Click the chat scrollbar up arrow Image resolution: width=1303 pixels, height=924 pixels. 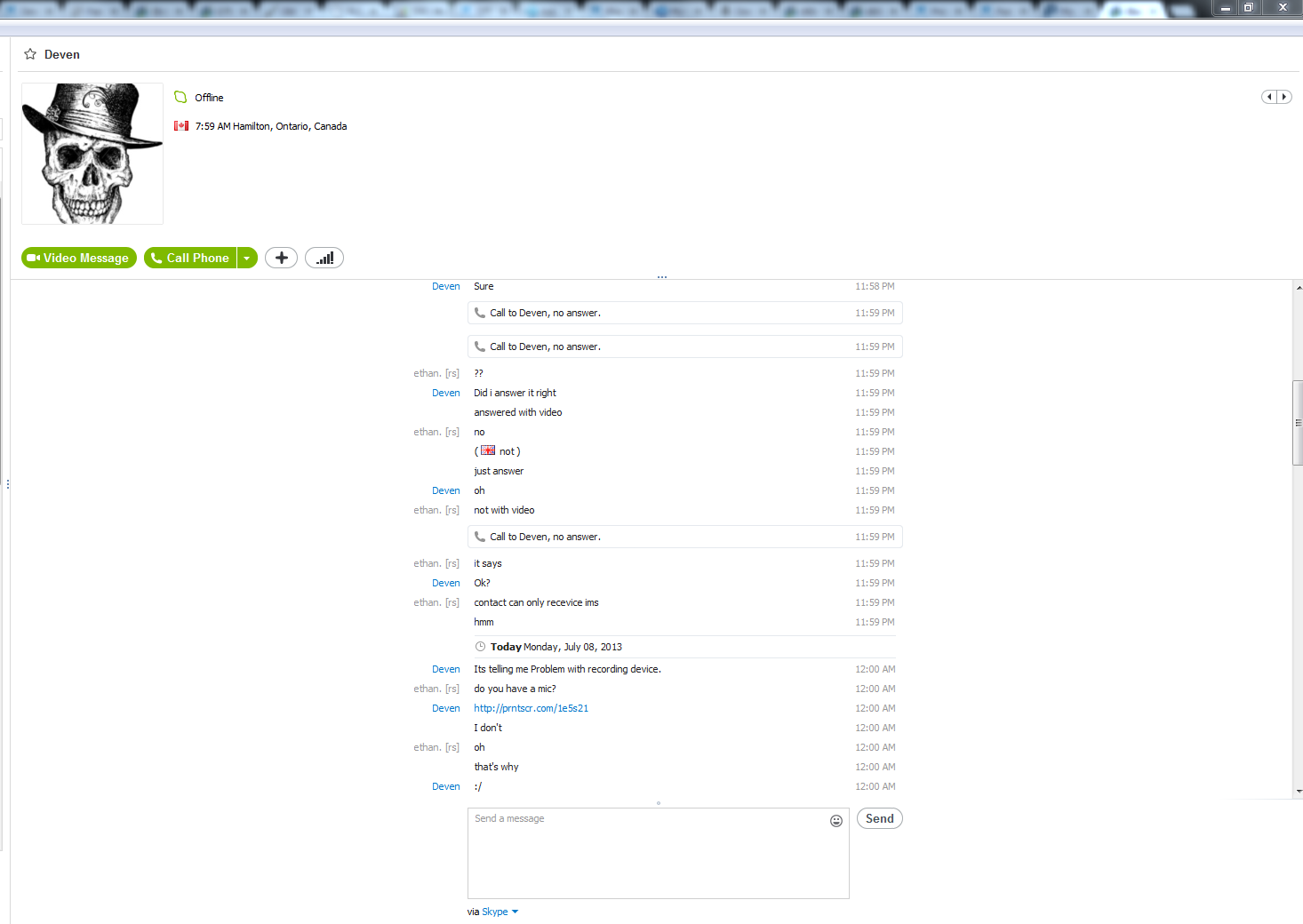pyautogui.click(x=1299, y=288)
